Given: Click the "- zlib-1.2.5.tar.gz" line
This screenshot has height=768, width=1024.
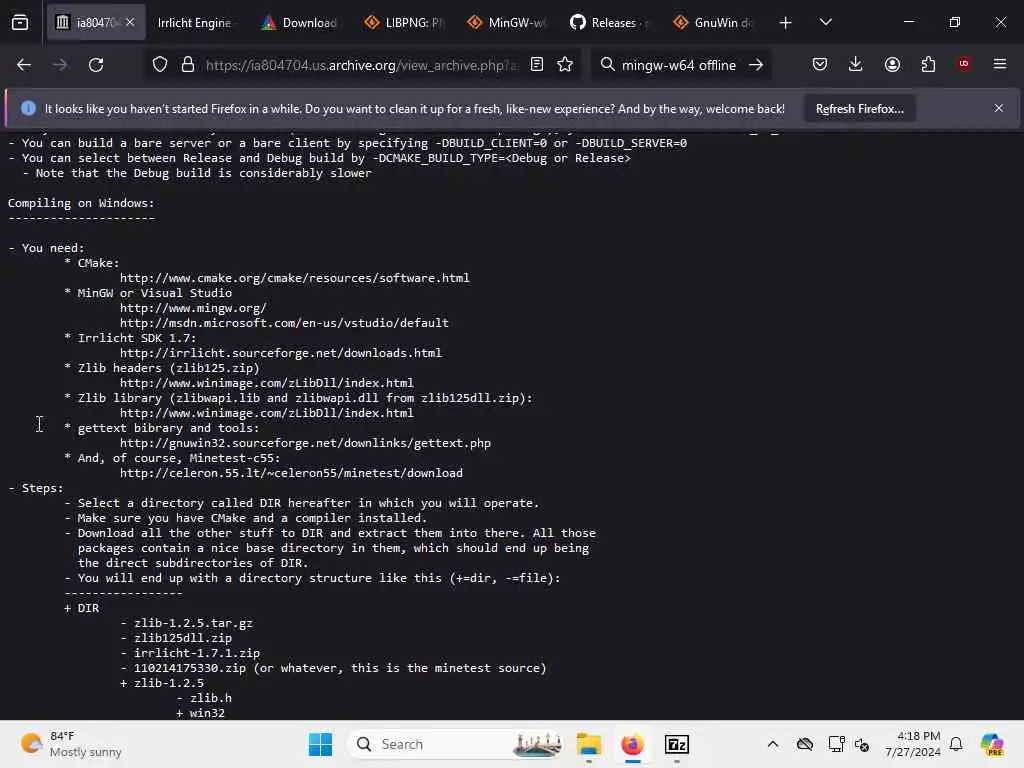Looking at the screenshot, I should tap(187, 624).
